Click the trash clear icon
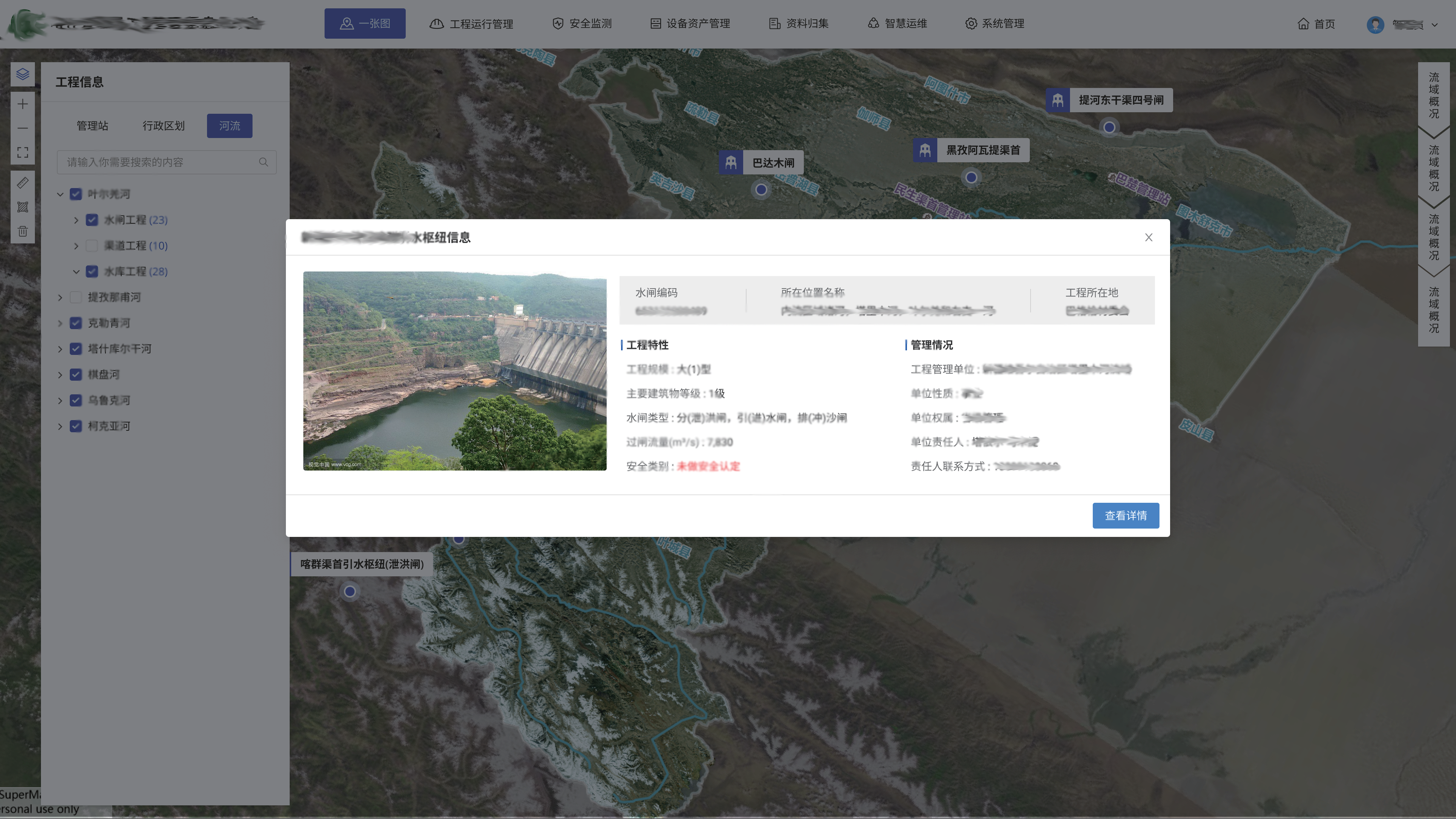The width and height of the screenshot is (1456, 819). point(23,231)
